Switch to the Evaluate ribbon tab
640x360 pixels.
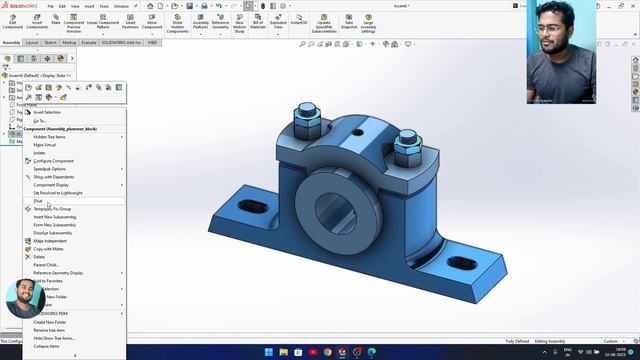pos(89,42)
